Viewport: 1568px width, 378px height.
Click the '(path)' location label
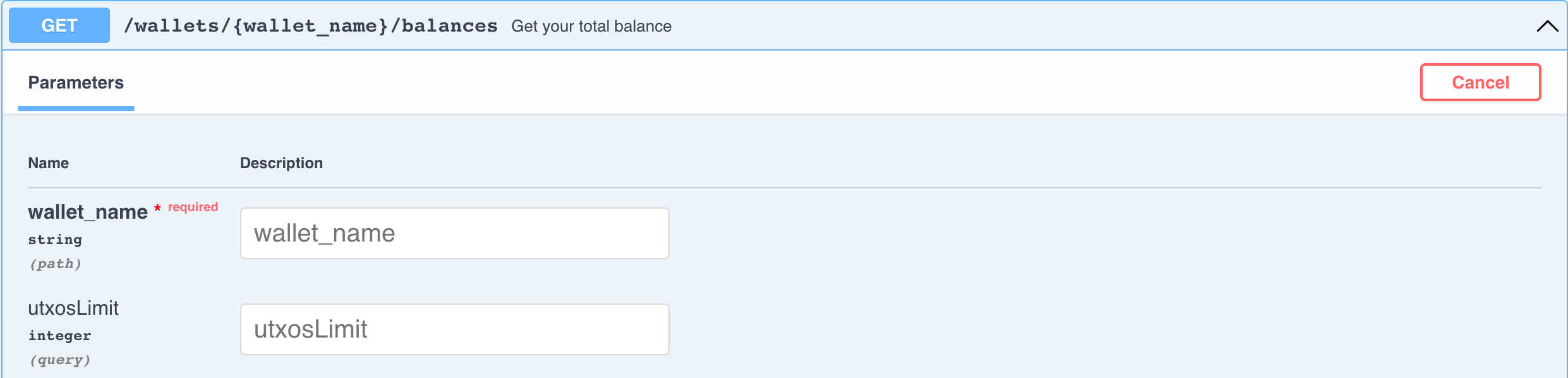[56, 264]
